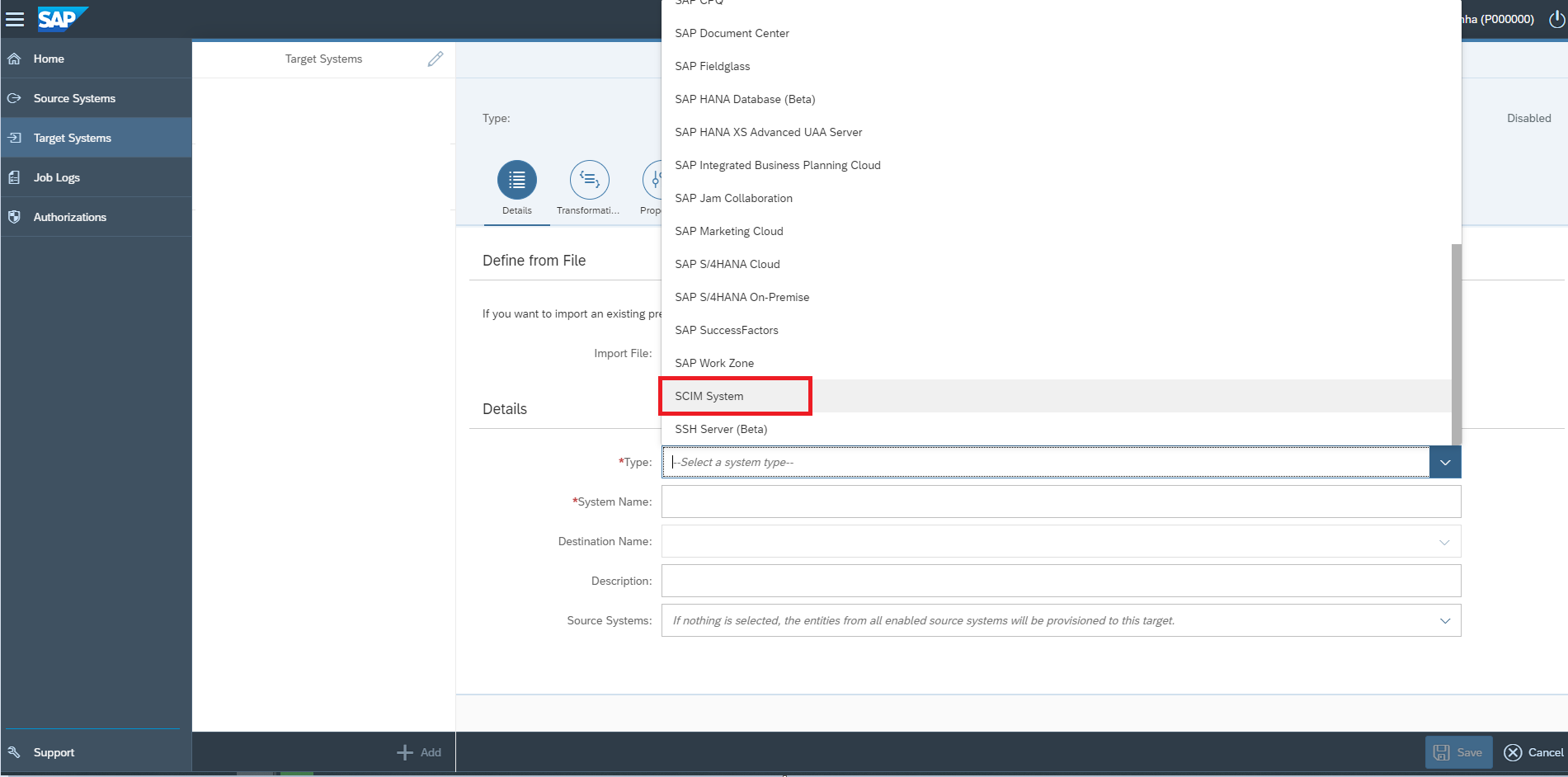Select SAP S/4HANA Cloud option
This screenshot has width=1568, height=777.
pyautogui.click(x=1057, y=264)
